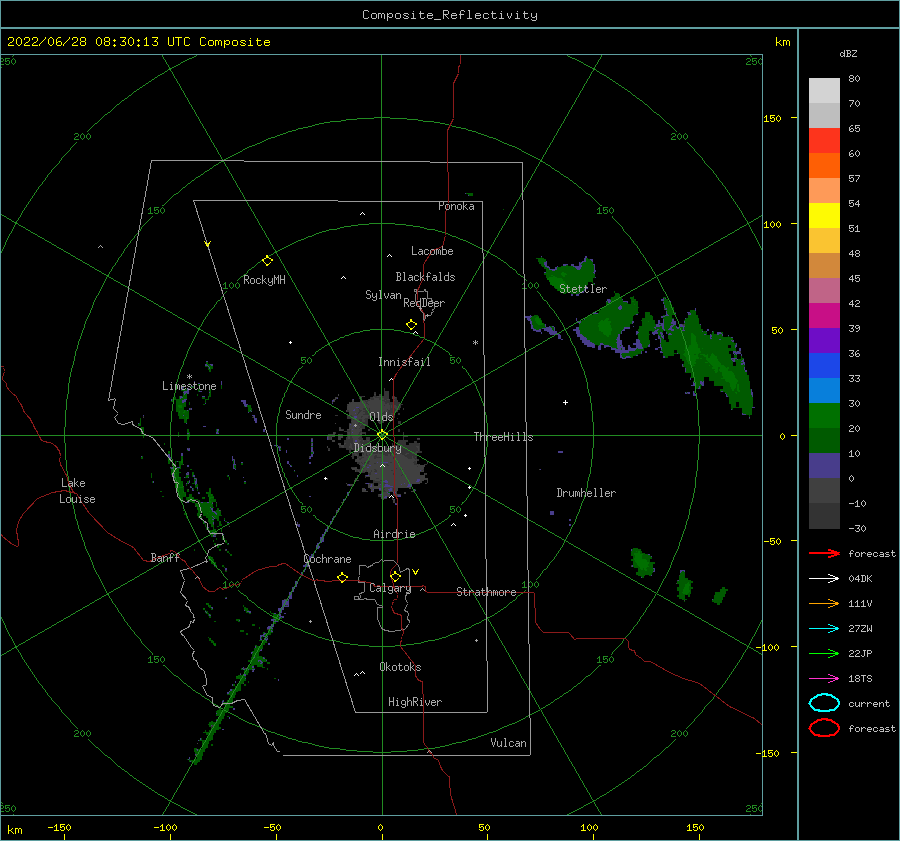This screenshot has height=841, width=900.
Task: Click the cyan current ellipse legend icon
Action: [824, 703]
